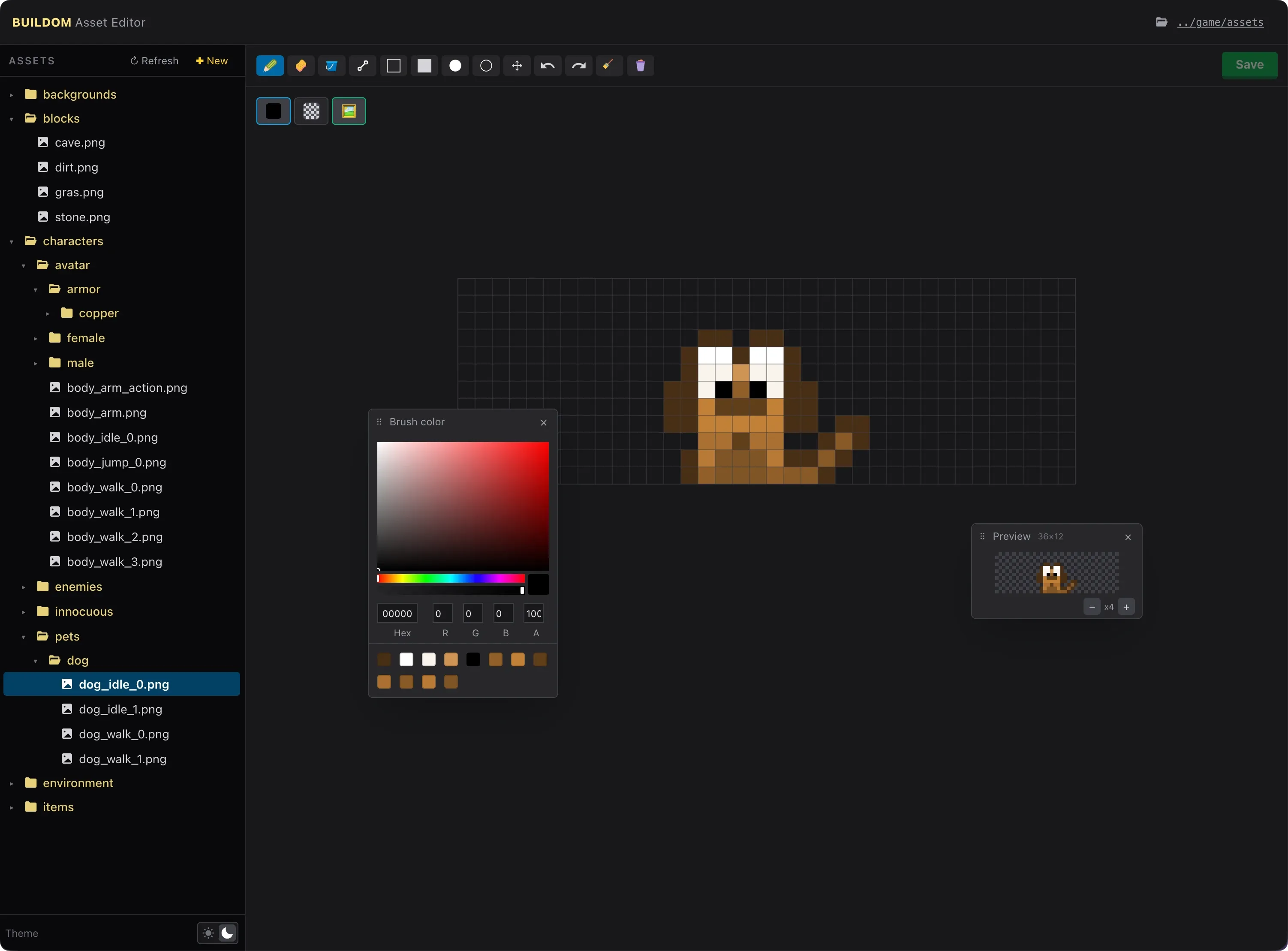Open stone.png in blocks
The width and height of the screenshot is (1288, 951).
[82, 217]
